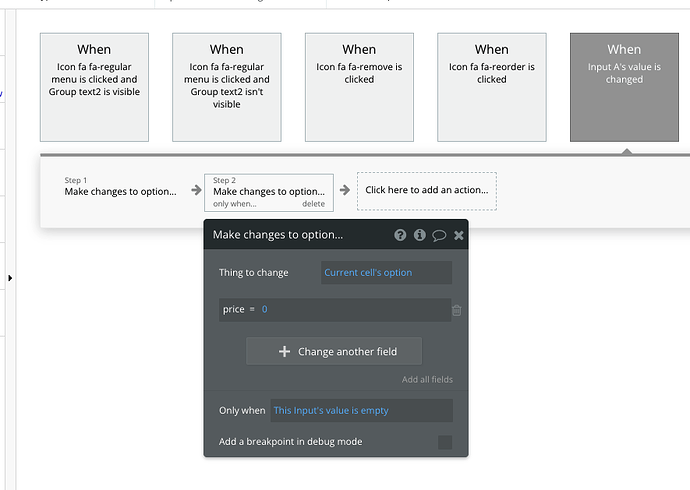Select menu clicked, Group text2 visible event
The width and height of the screenshot is (690, 490).
[x=94, y=87]
